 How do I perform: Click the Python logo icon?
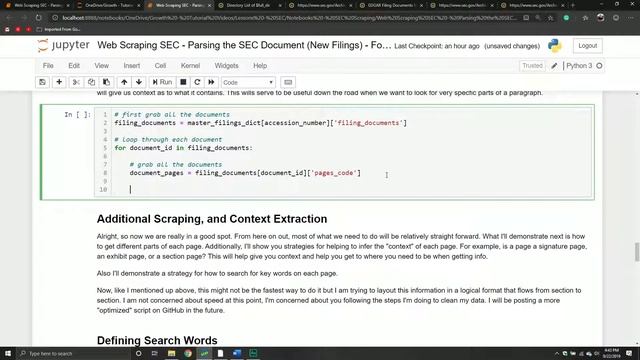[555, 46]
